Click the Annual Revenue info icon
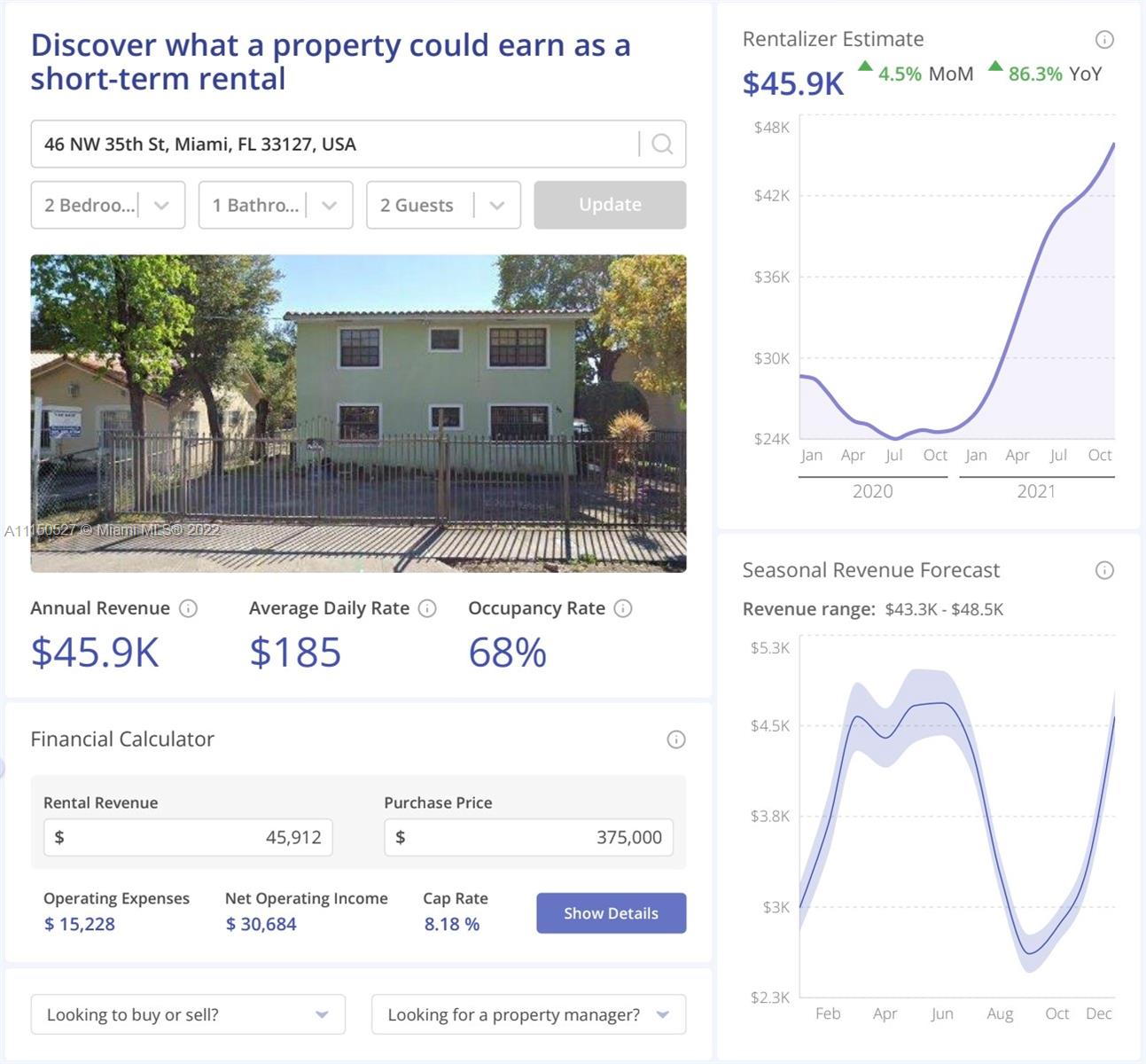The width and height of the screenshot is (1146, 1064). click(188, 608)
